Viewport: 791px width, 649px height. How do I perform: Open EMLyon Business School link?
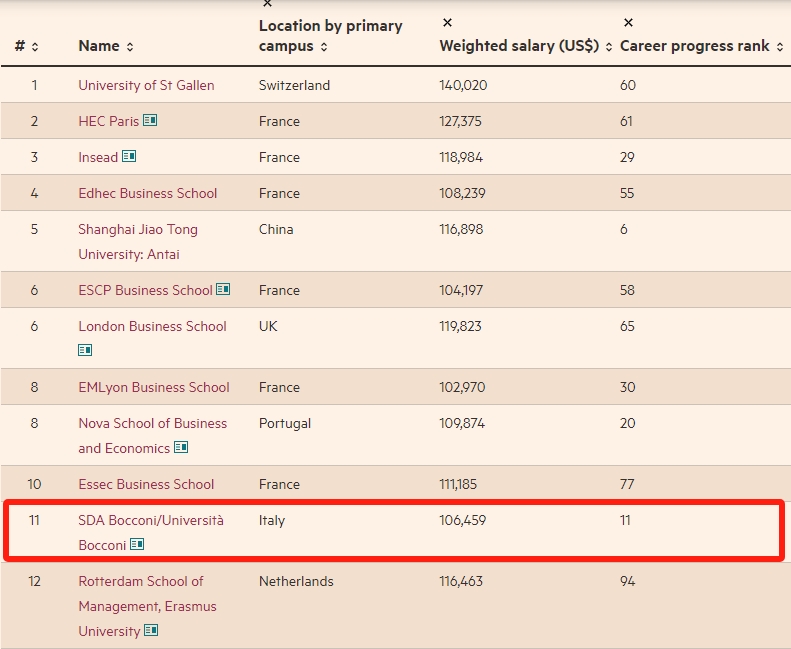[x=154, y=387]
